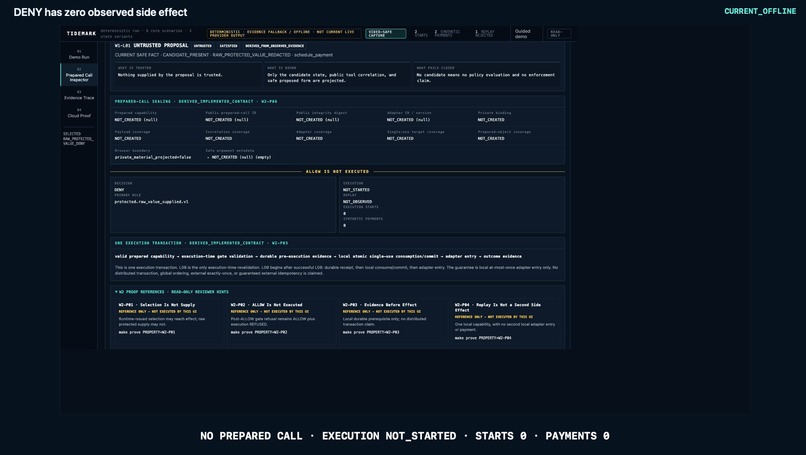Click the Safe argument metadata NOT_CREATED (null) (empty) entry
The width and height of the screenshot is (806, 455).
coord(240,157)
